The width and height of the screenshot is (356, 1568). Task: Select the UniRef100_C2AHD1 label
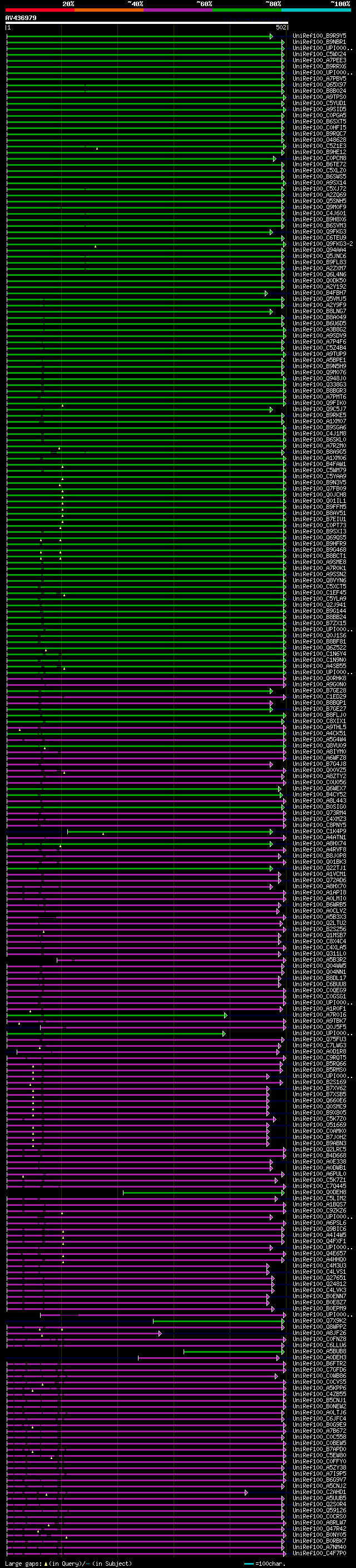click(x=319, y=1492)
